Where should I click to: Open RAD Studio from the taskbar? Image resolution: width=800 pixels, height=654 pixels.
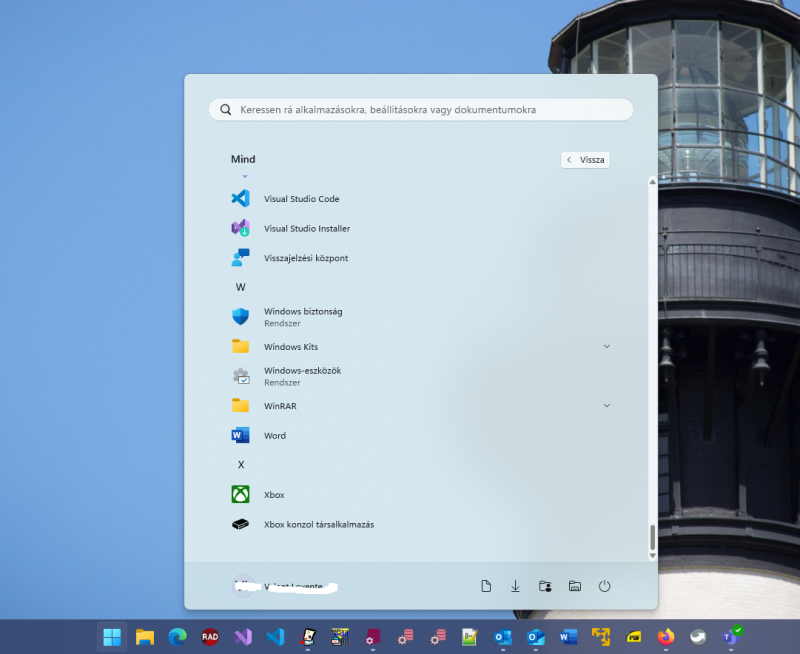[210, 637]
